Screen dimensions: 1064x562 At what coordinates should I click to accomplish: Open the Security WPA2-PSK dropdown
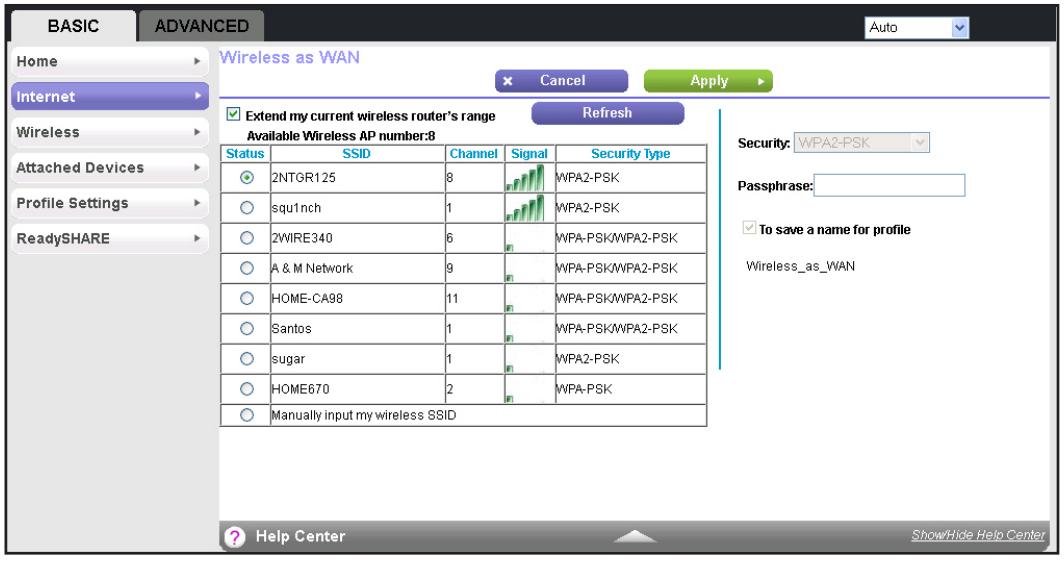(861, 143)
